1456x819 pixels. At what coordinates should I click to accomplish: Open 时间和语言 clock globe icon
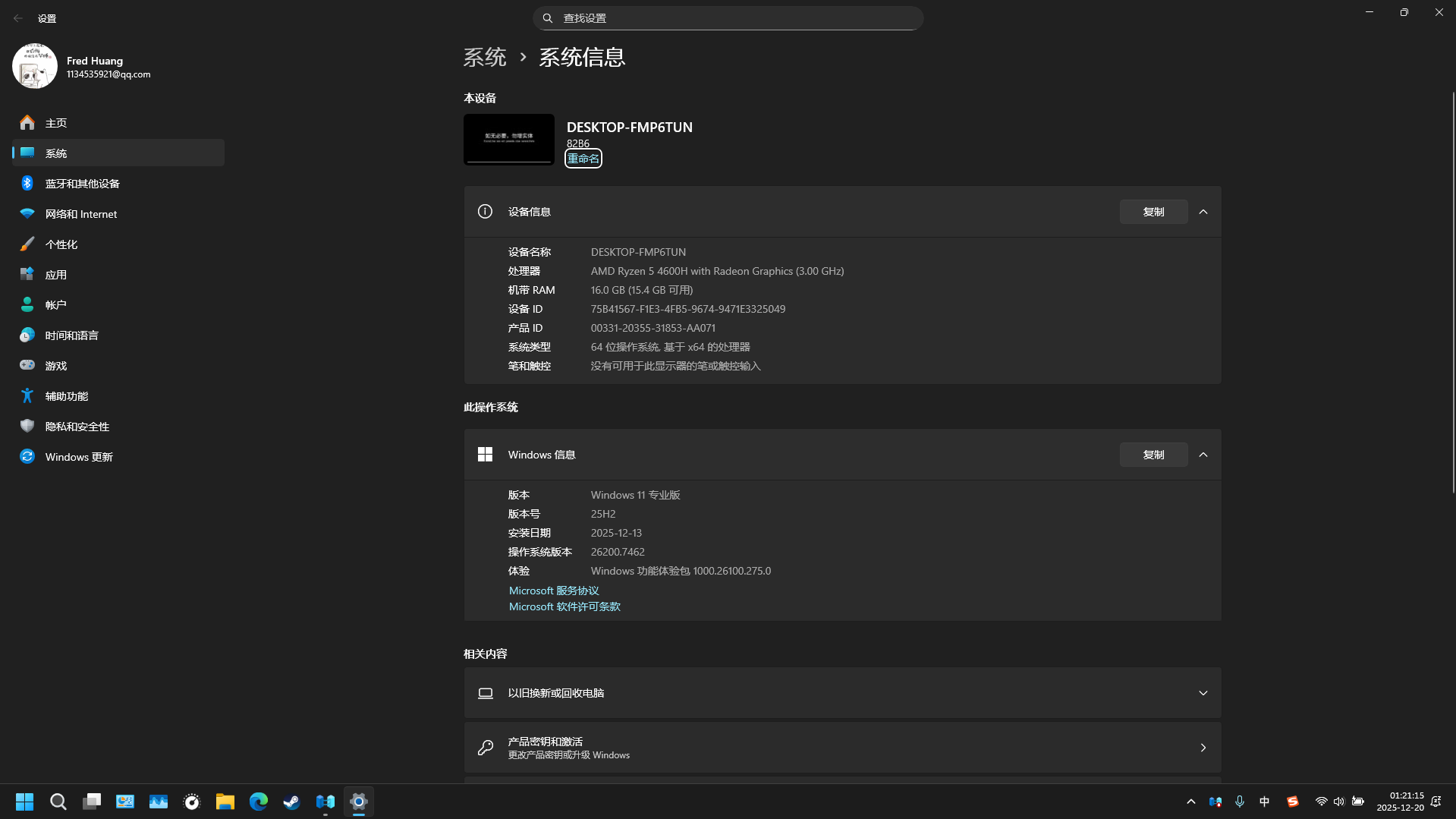(27, 335)
